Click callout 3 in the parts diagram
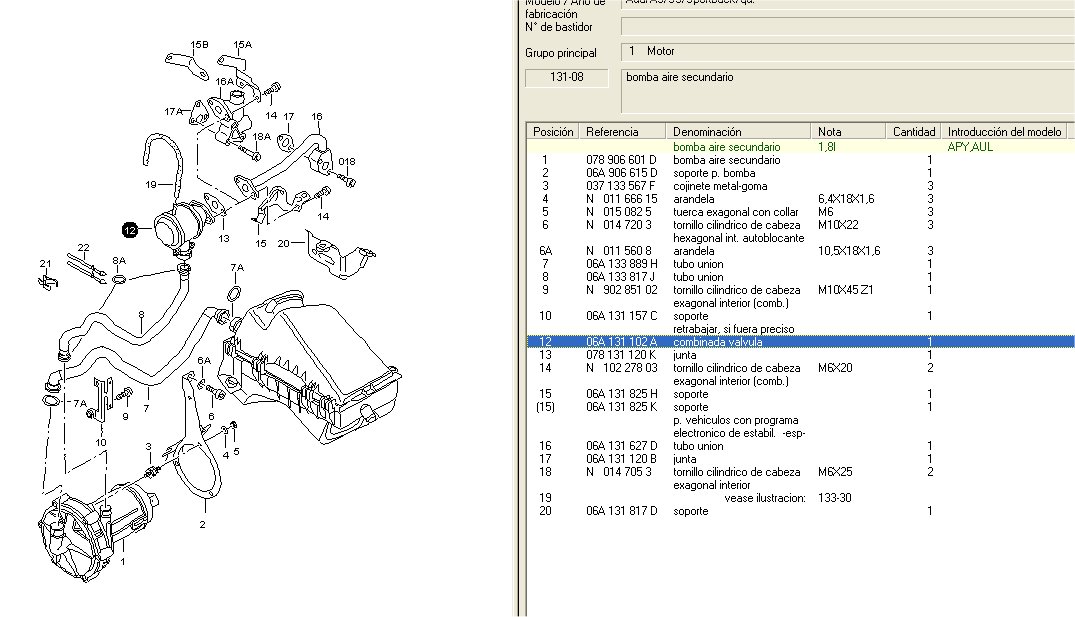This screenshot has width=1075, height=617. point(148,447)
